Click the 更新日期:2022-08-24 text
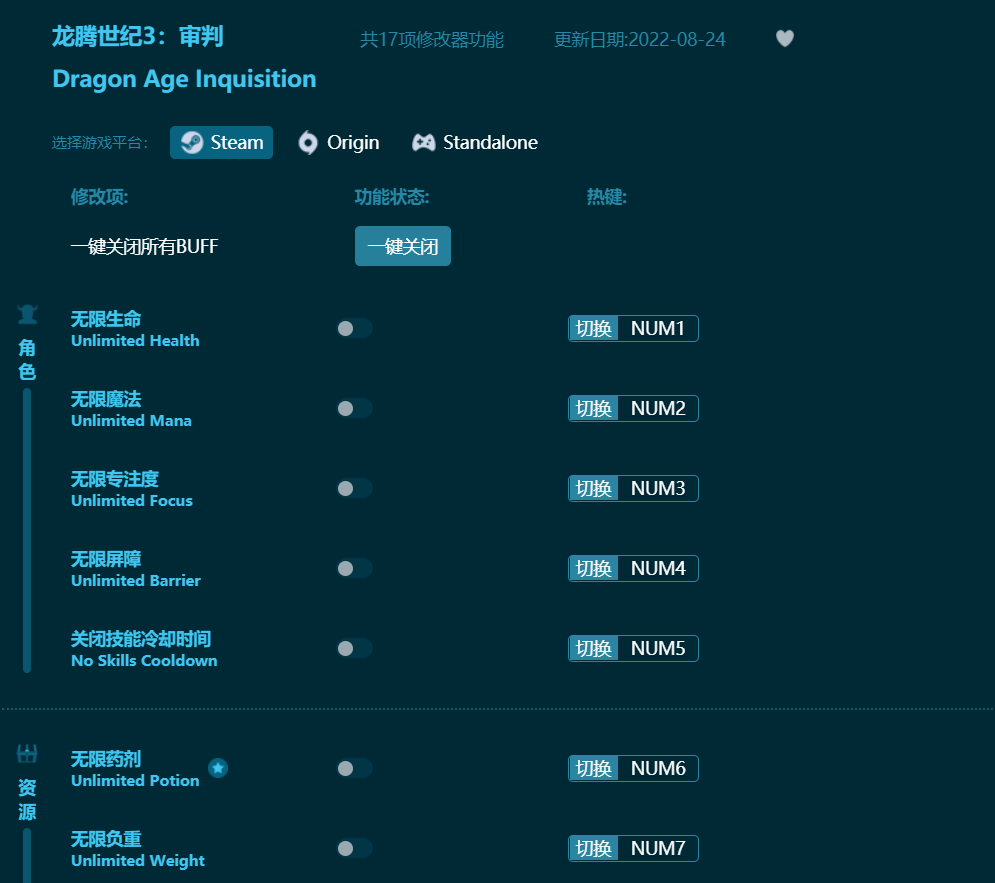Image resolution: width=995 pixels, height=883 pixels. pyautogui.click(x=639, y=39)
